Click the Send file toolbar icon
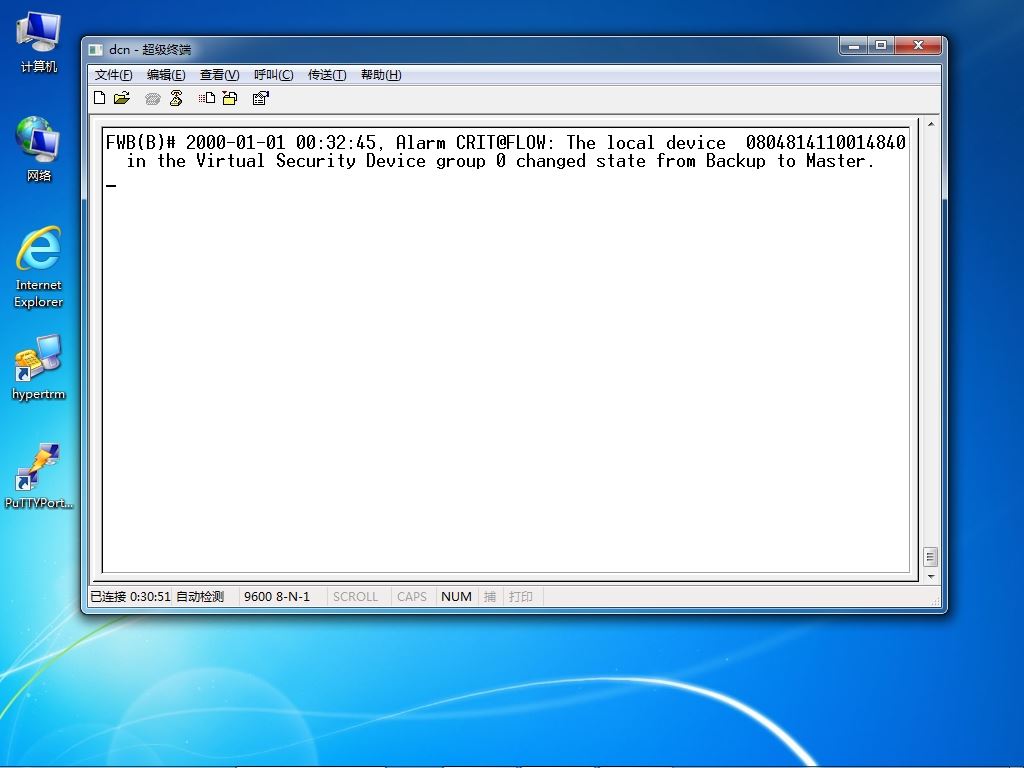The image size is (1024, 768). [x=207, y=98]
